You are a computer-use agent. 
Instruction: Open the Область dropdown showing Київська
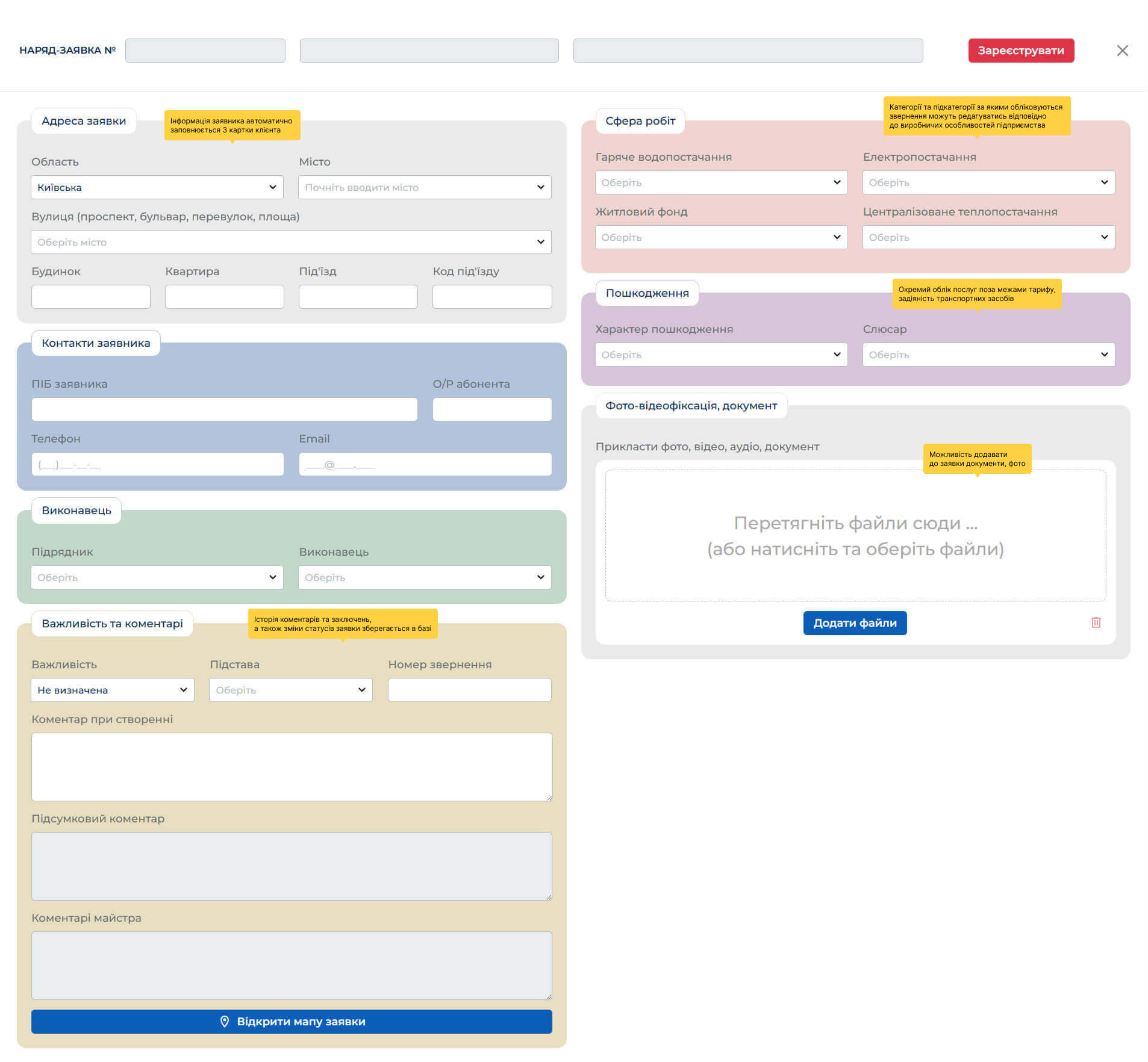click(x=157, y=187)
